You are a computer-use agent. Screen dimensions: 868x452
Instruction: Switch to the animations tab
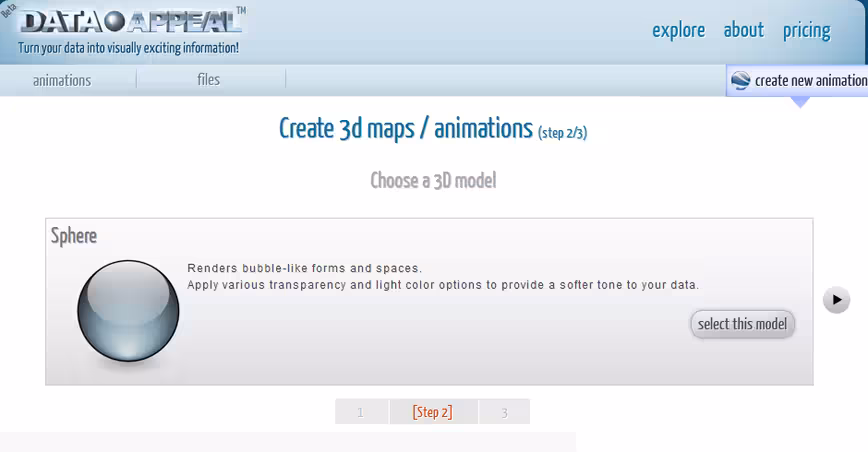[62, 81]
